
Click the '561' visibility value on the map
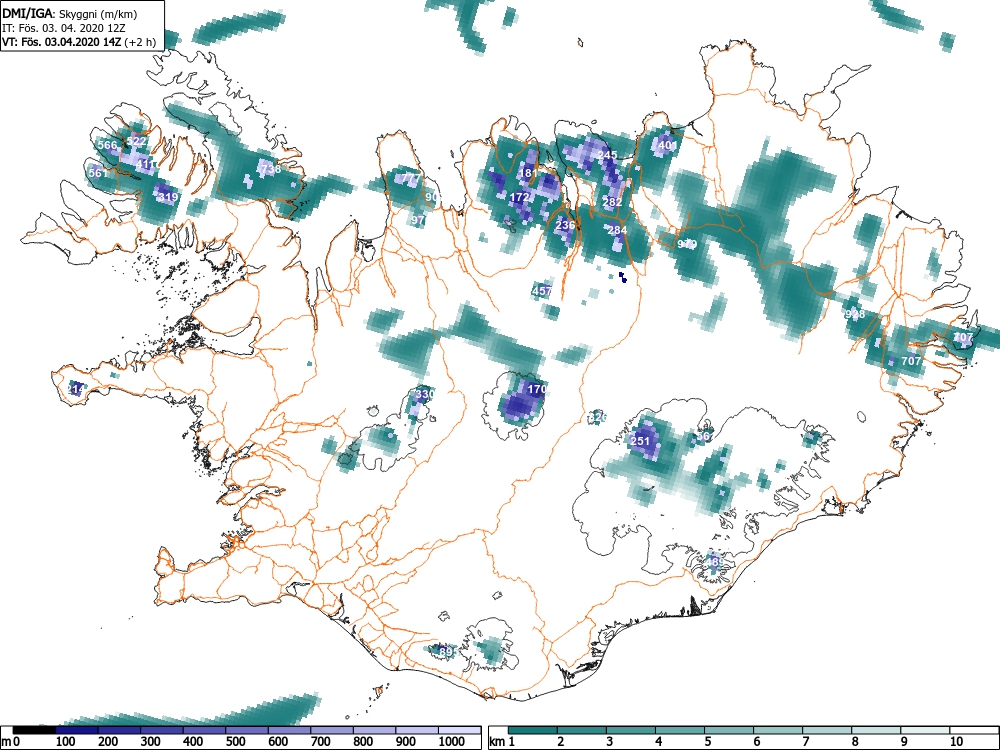tap(98, 173)
